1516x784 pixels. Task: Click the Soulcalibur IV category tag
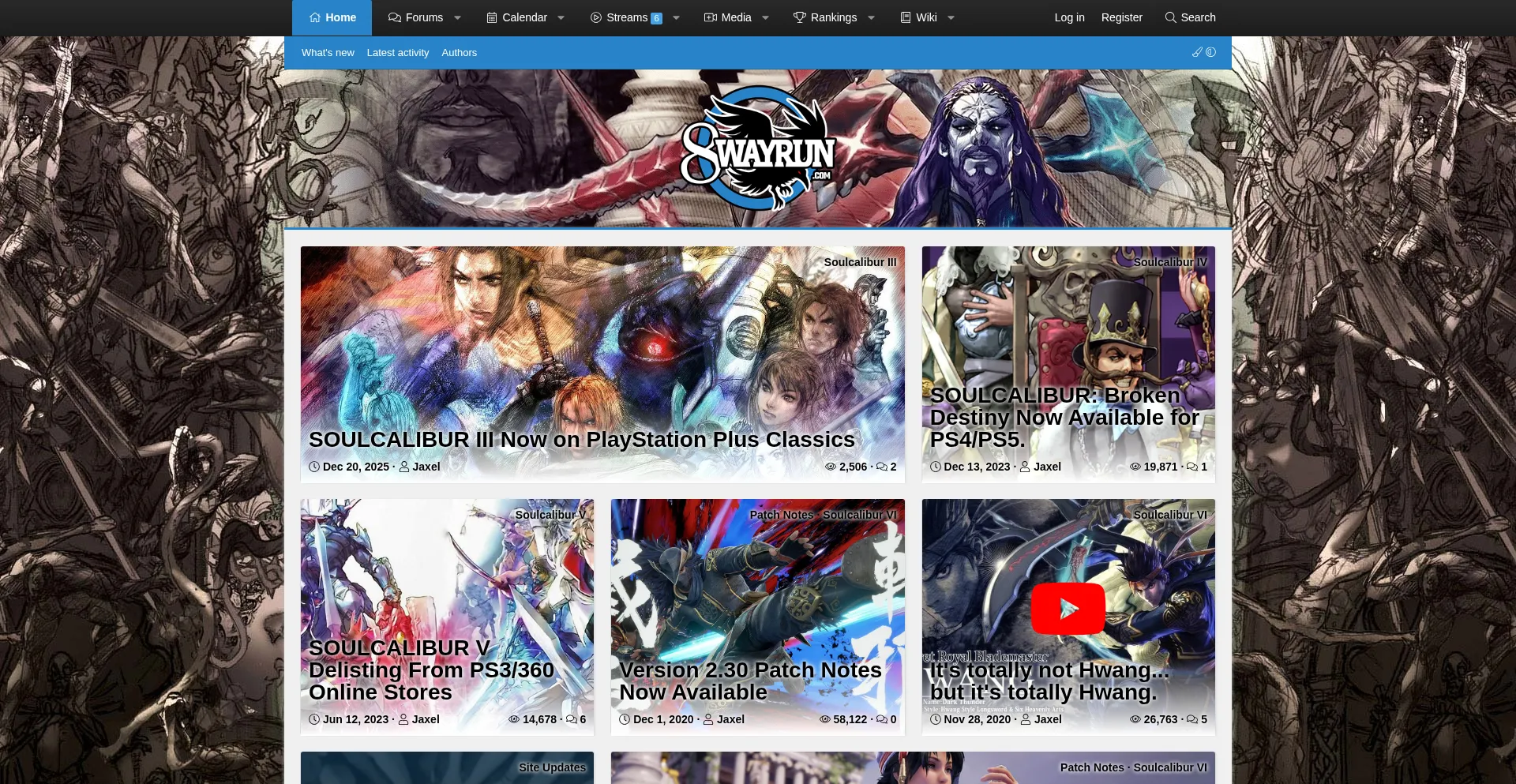point(1170,262)
